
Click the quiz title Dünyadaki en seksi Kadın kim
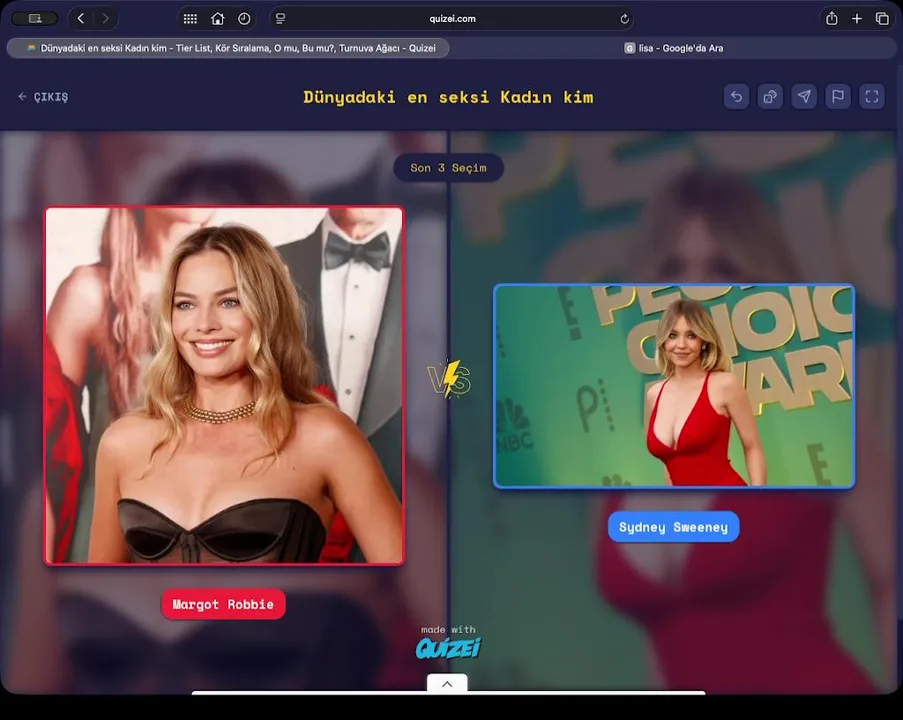(448, 97)
